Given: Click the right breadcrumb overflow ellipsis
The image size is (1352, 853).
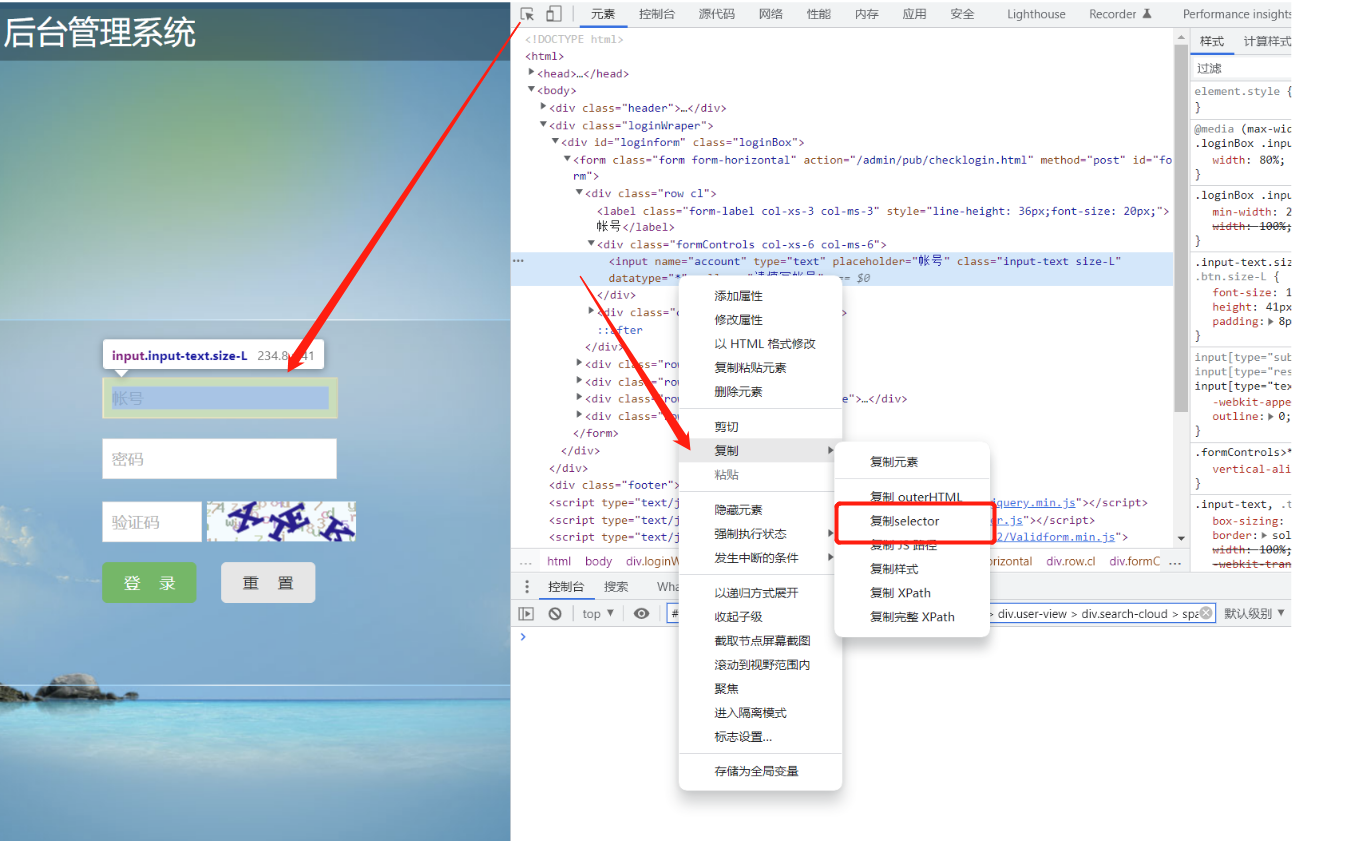Looking at the screenshot, I should pos(1176,561).
